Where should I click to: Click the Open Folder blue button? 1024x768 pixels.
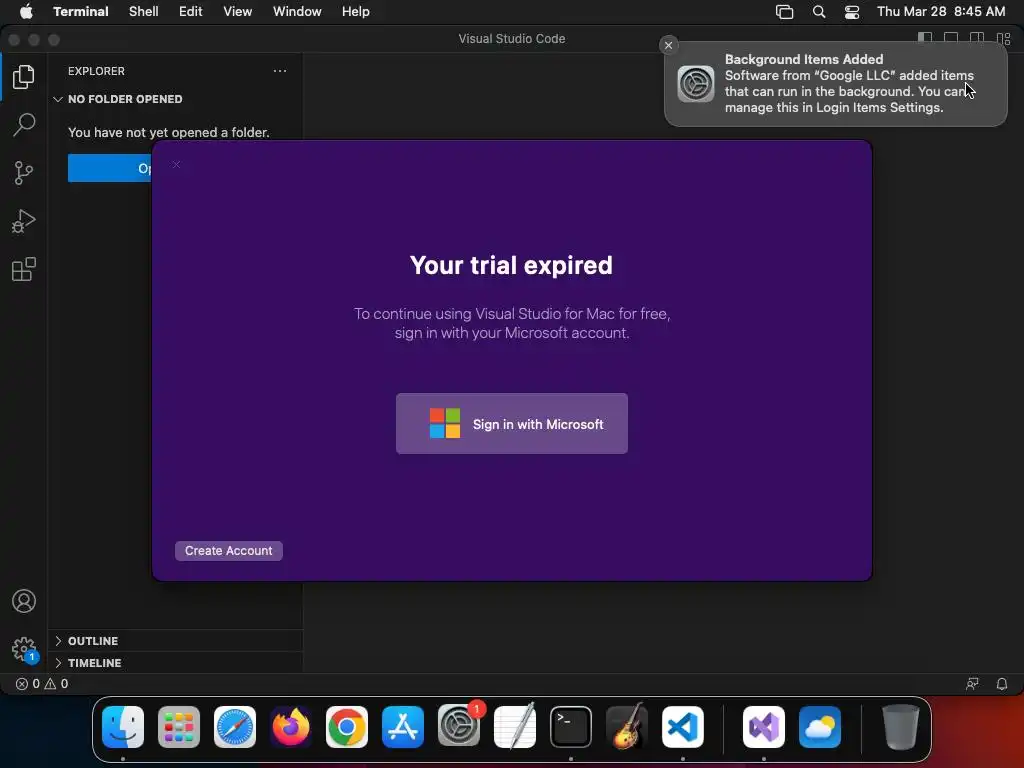tap(110, 168)
